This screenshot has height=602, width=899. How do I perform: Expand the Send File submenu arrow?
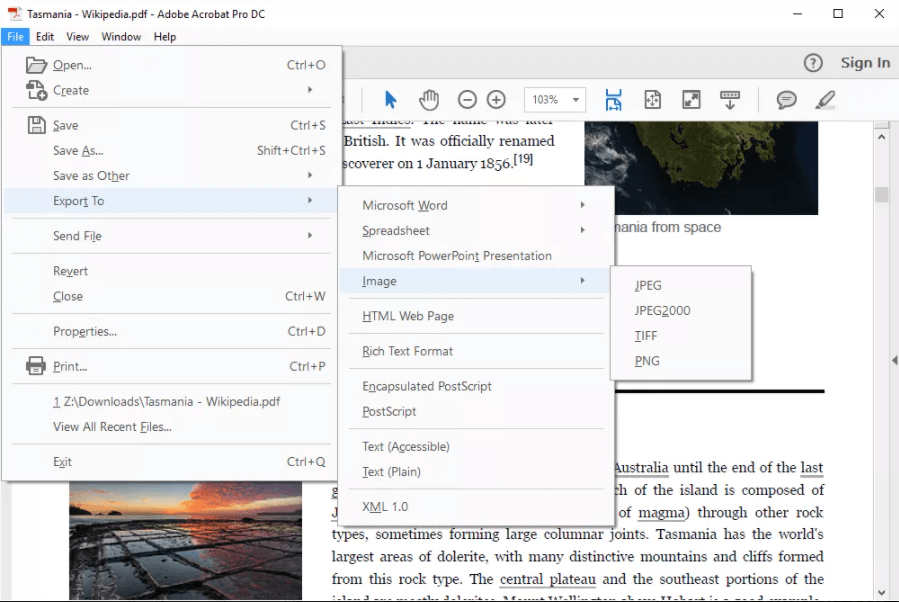[310, 235]
